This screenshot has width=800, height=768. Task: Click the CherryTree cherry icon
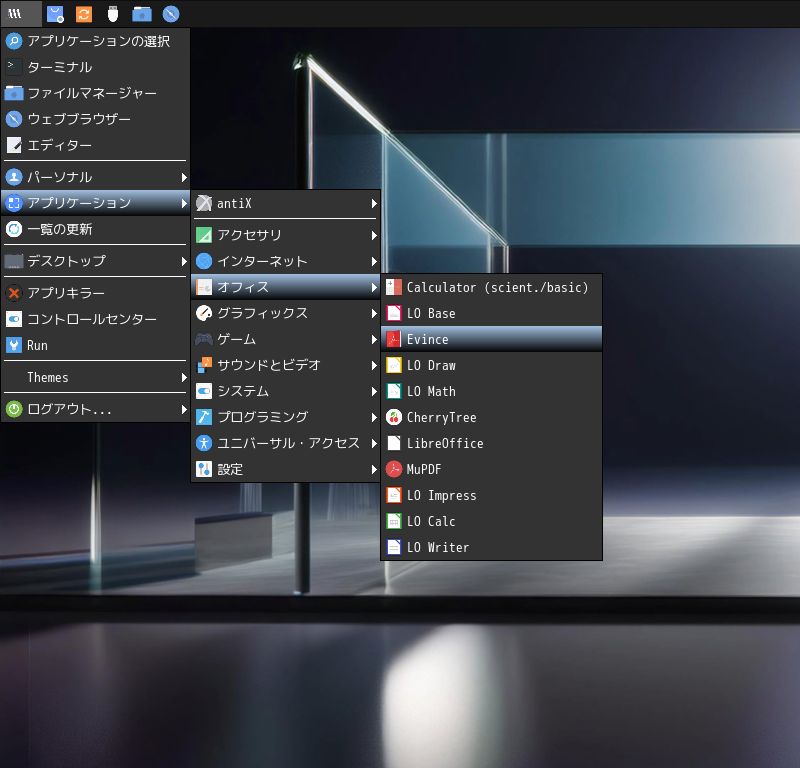coord(394,417)
